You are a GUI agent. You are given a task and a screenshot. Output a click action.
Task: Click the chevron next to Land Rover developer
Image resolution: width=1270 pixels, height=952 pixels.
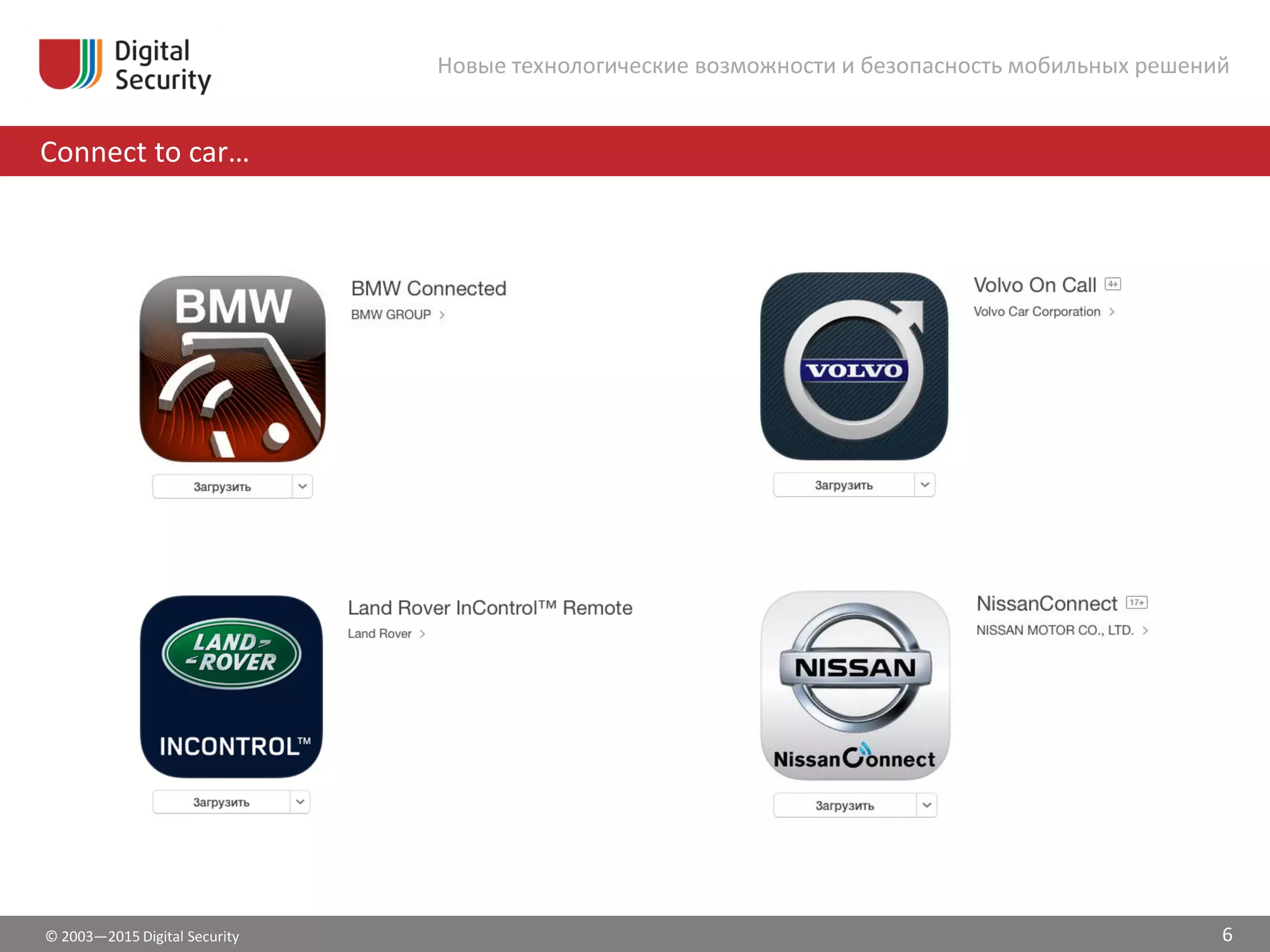[x=422, y=633]
